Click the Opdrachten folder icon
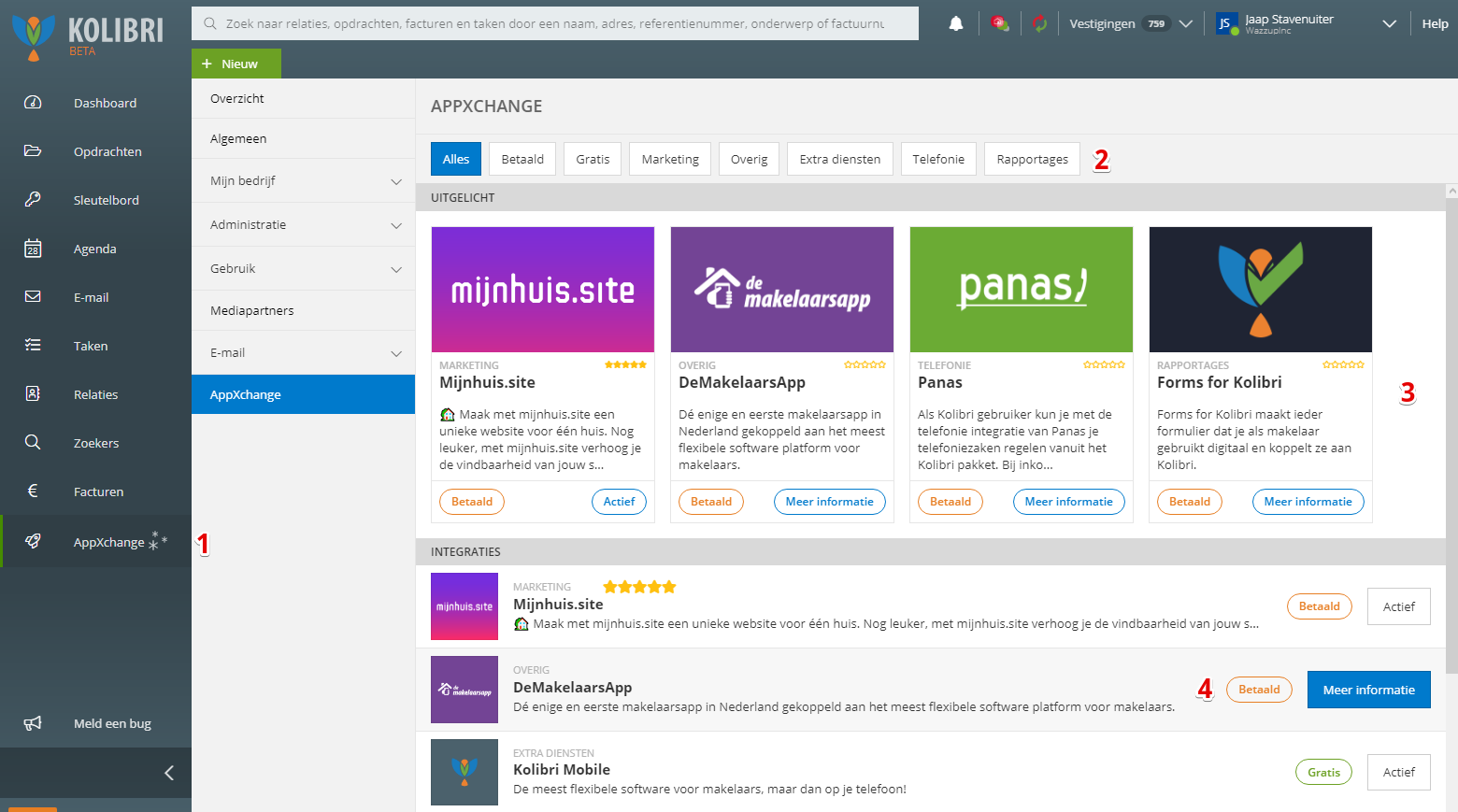 coord(33,151)
